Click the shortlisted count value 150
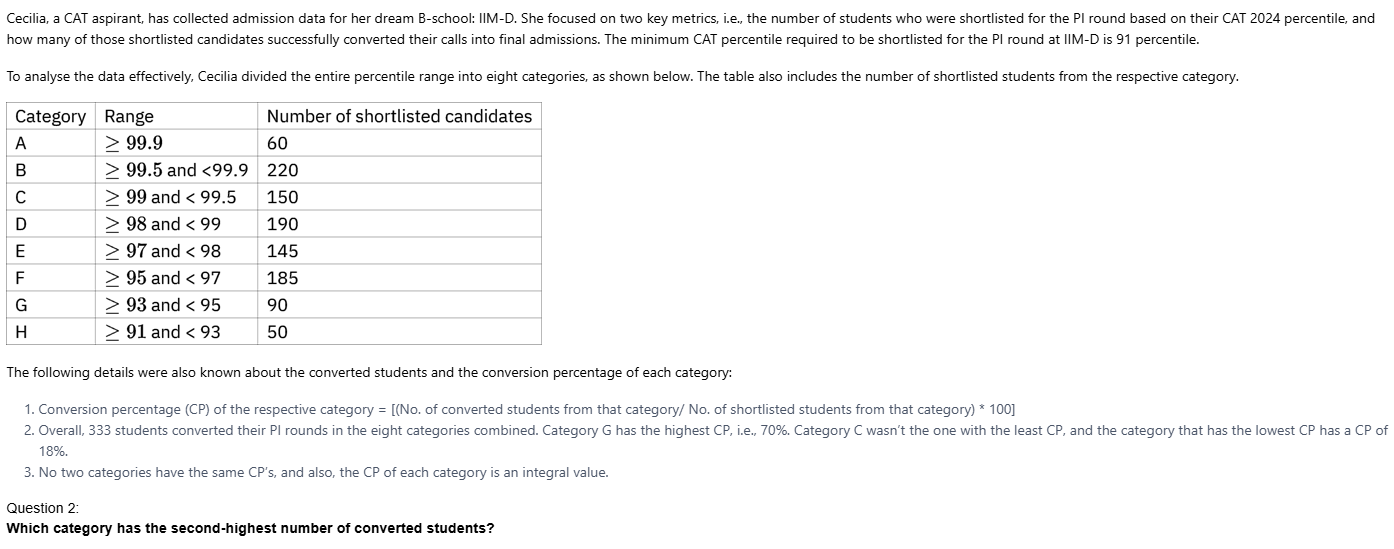1394x549 pixels. (282, 197)
